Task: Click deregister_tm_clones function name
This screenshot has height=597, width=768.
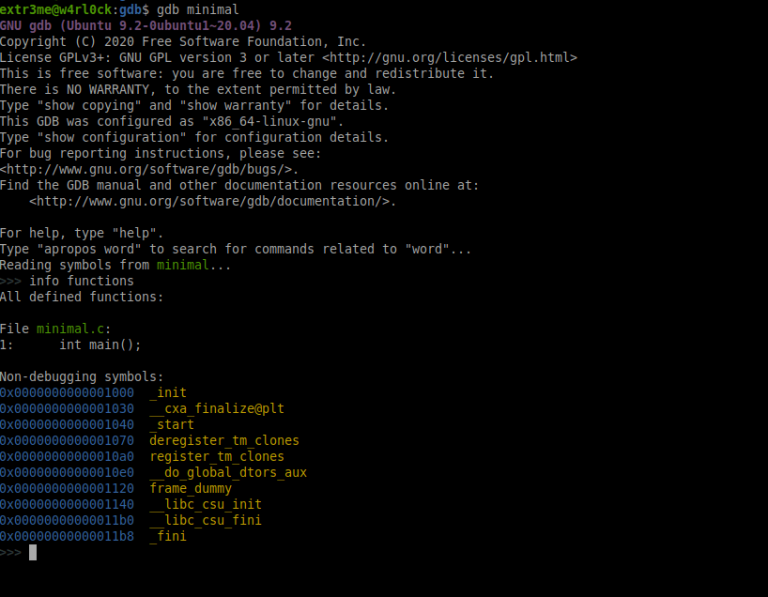Action: point(224,440)
